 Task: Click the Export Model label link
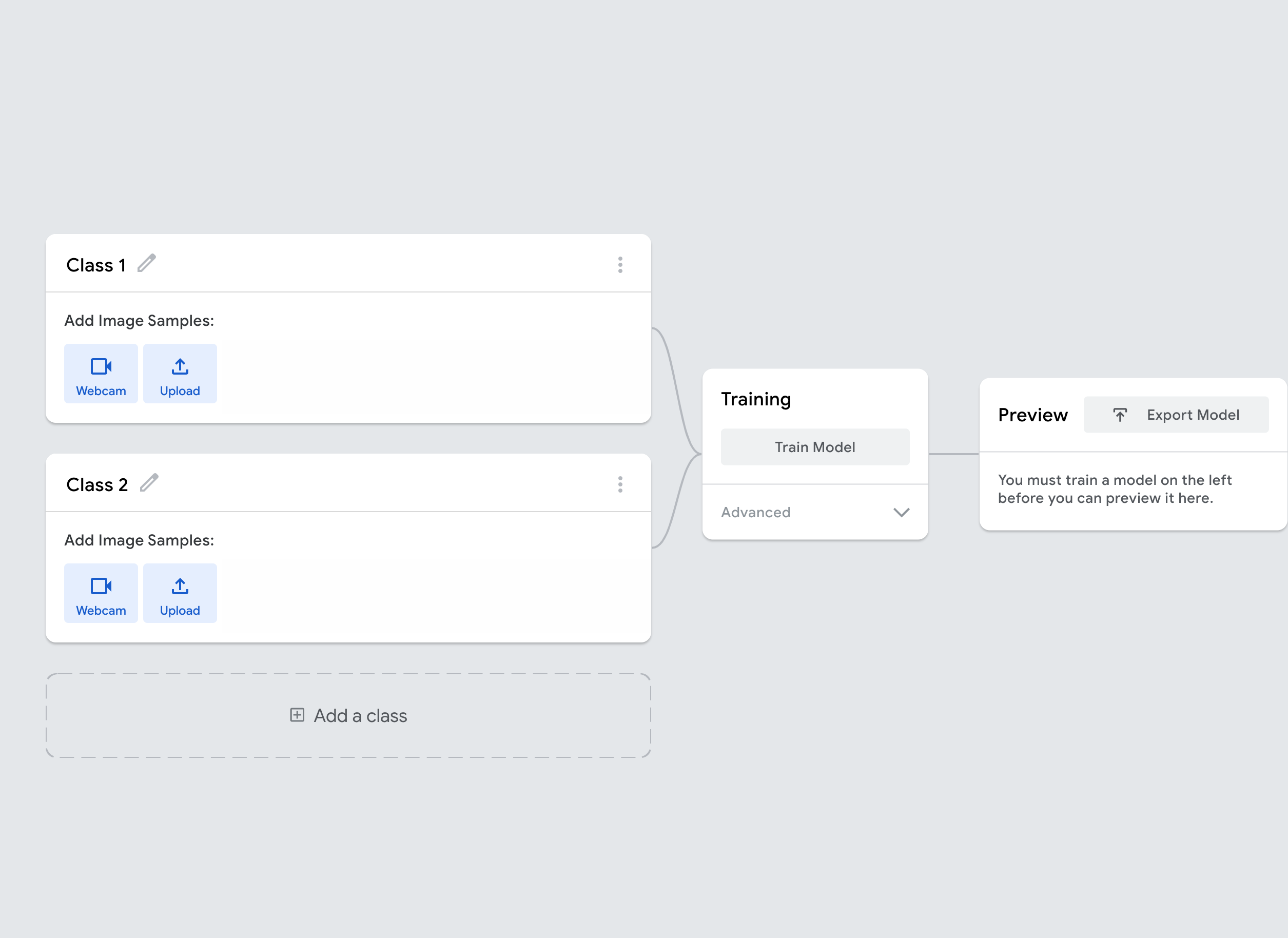[1192, 413]
